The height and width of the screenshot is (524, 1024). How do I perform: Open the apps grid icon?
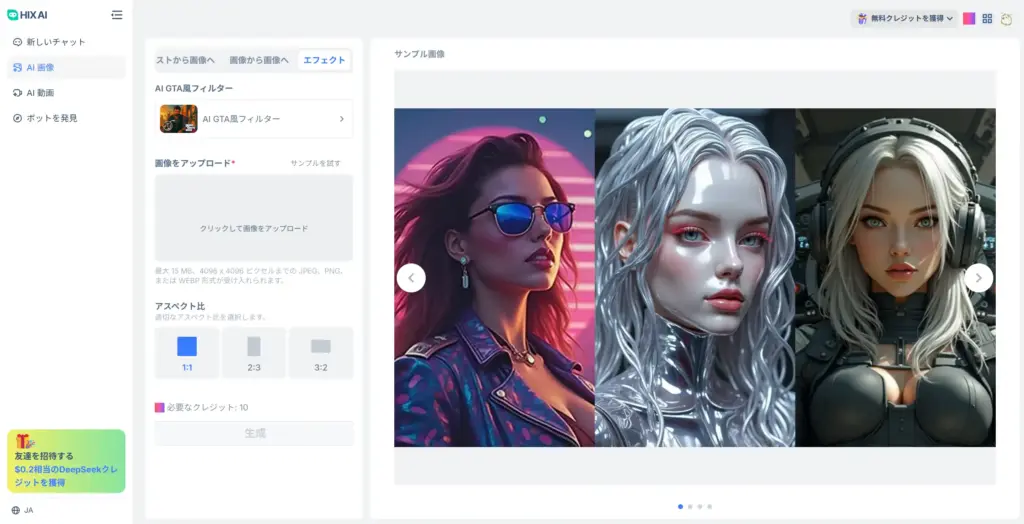tap(987, 18)
